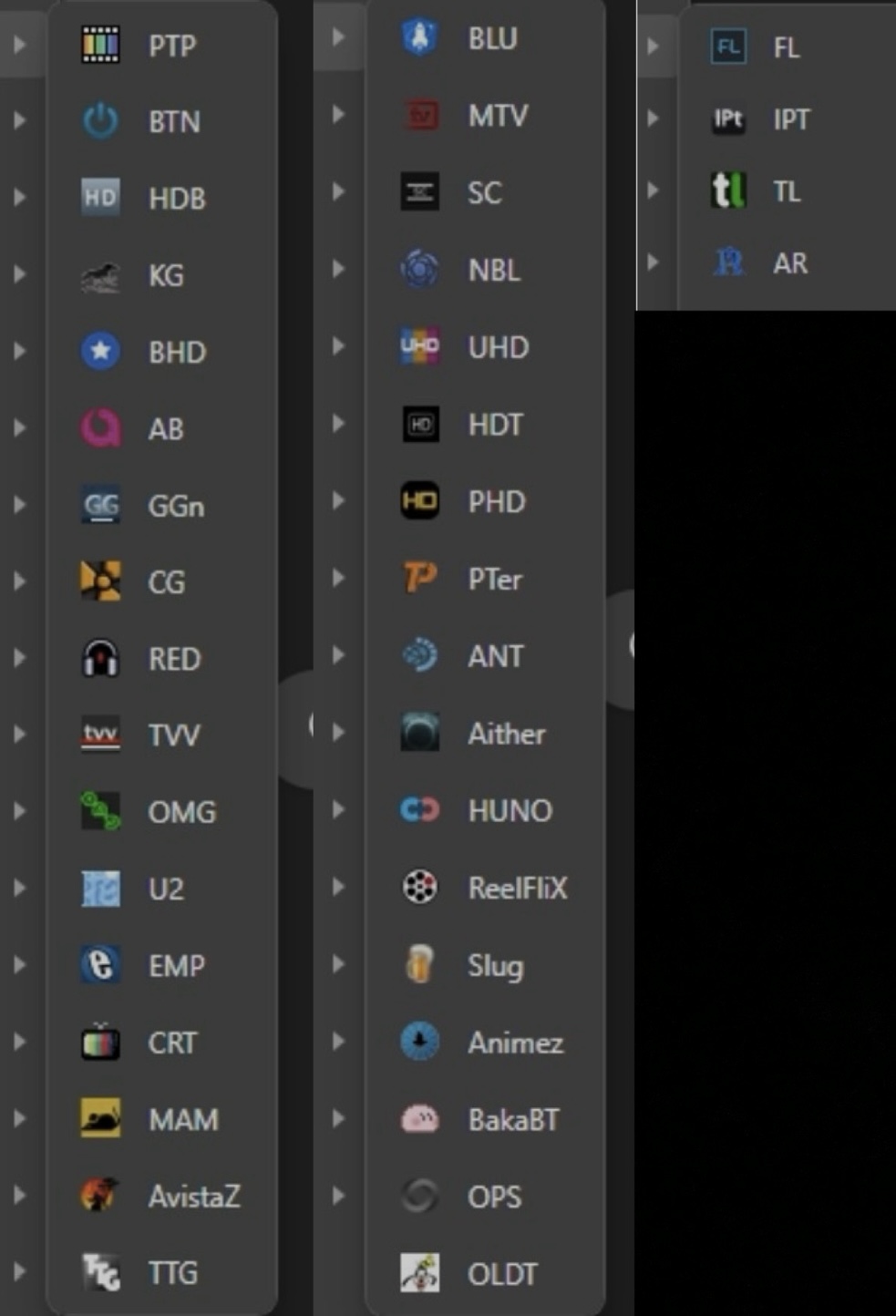Viewport: 896px width, 1316px height.
Task: Click the BTN power button icon
Action: click(x=100, y=121)
